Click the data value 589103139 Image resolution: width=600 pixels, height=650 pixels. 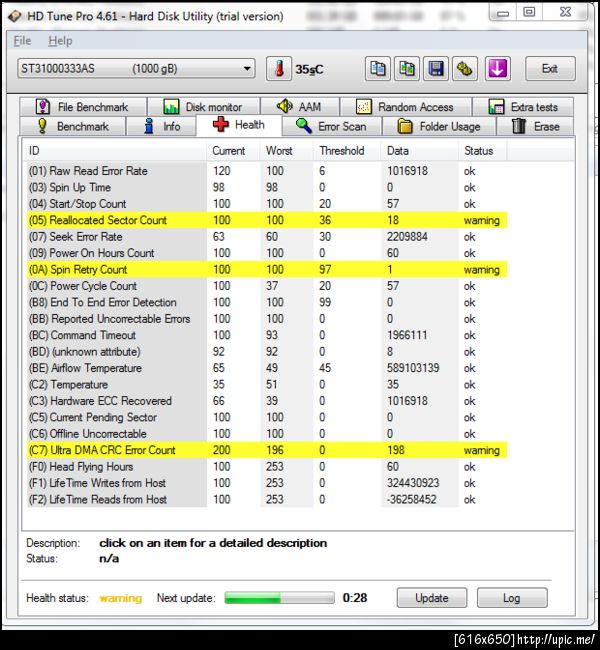tap(413, 368)
